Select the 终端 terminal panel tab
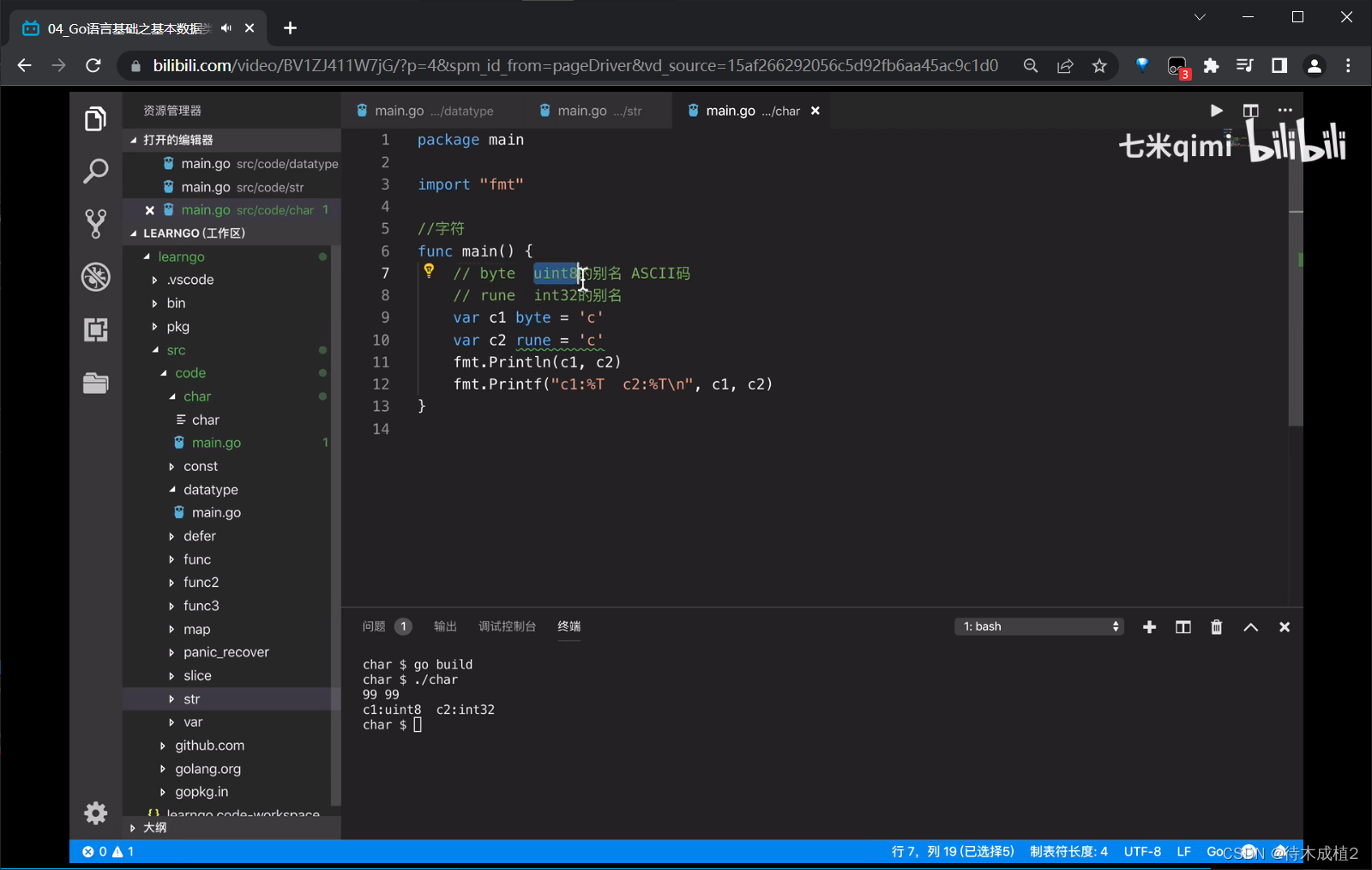Viewport: 1372px width, 870px height. (x=569, y=626)
